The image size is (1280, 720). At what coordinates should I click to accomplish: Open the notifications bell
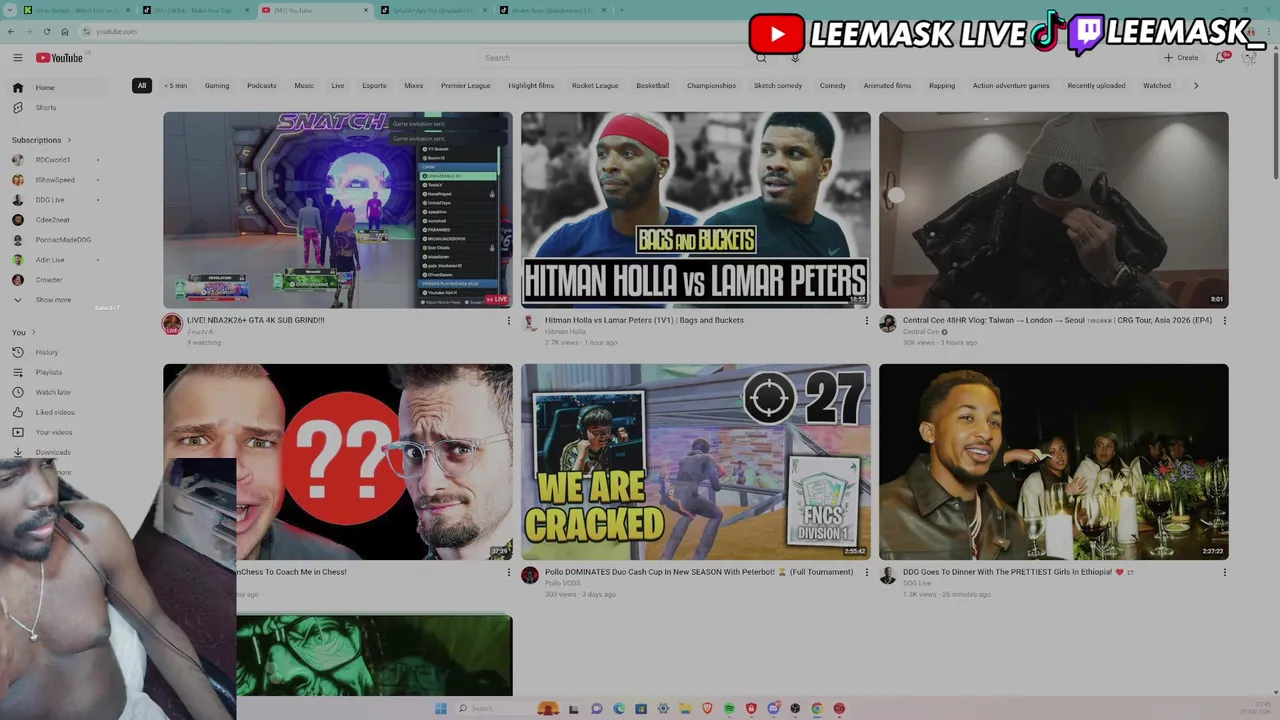[1221, 58]
